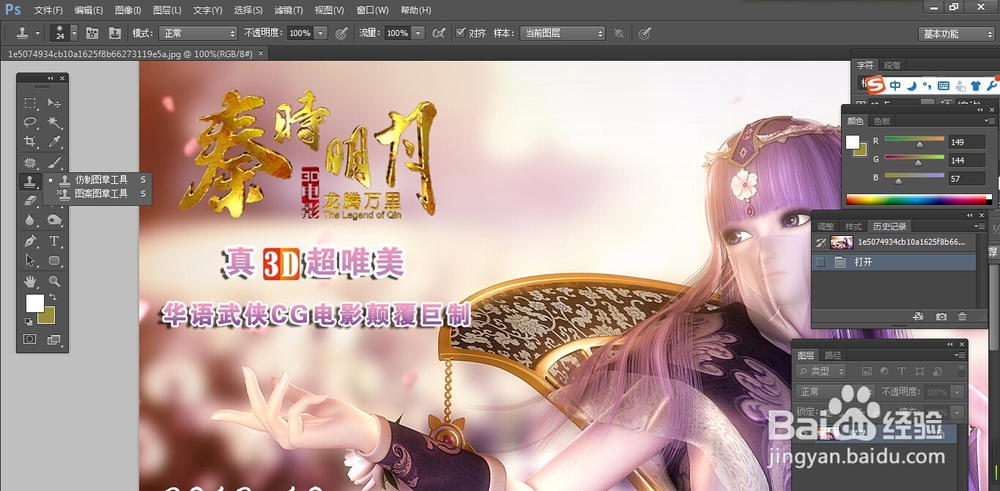Open the 滤镜(T) menu

click(288, 10)
